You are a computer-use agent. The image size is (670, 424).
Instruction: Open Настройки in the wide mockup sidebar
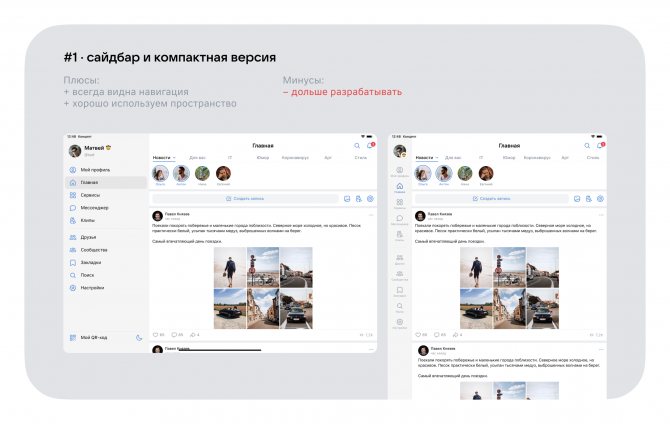106,288
